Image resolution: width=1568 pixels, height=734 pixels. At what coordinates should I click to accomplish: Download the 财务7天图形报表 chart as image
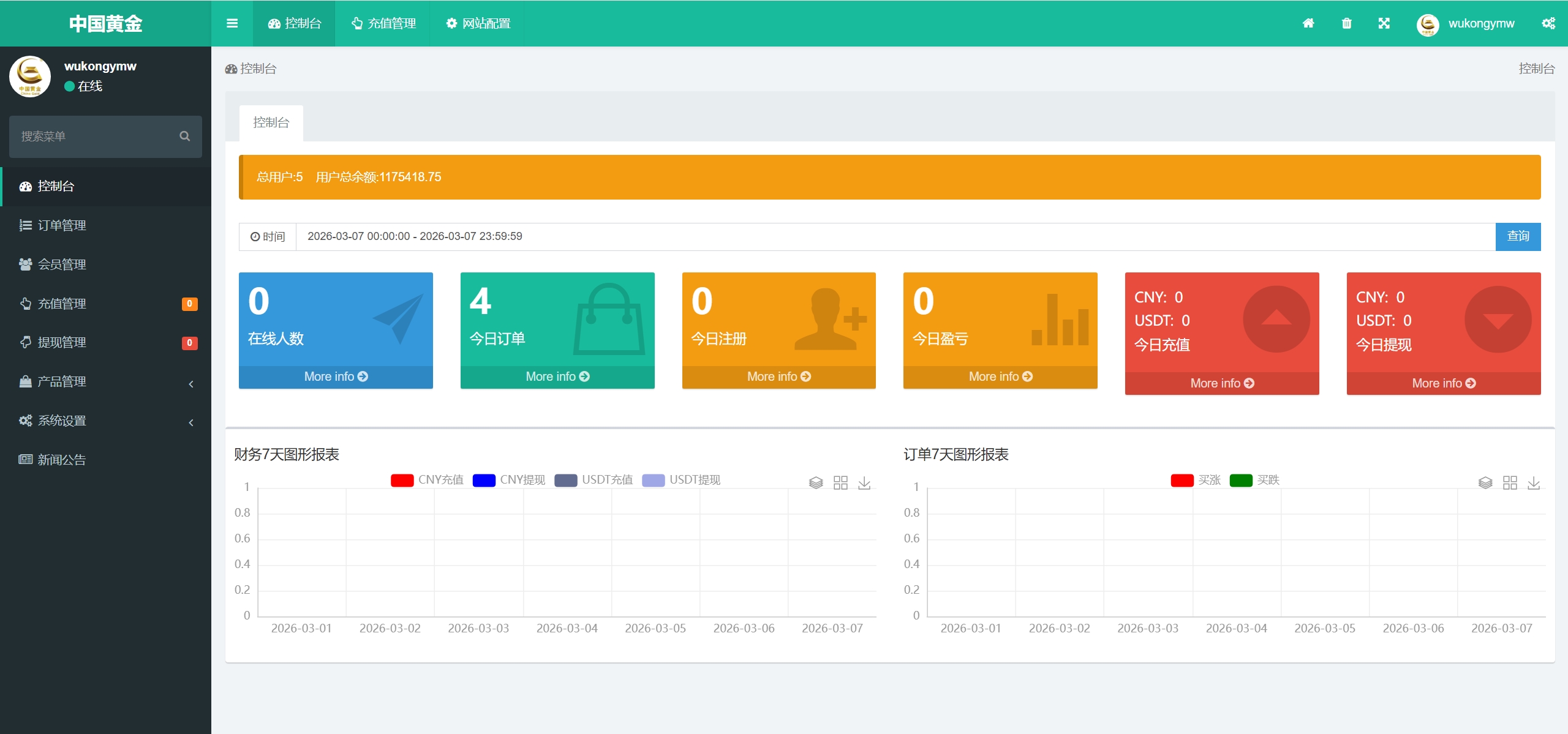[x=864, y=483]
